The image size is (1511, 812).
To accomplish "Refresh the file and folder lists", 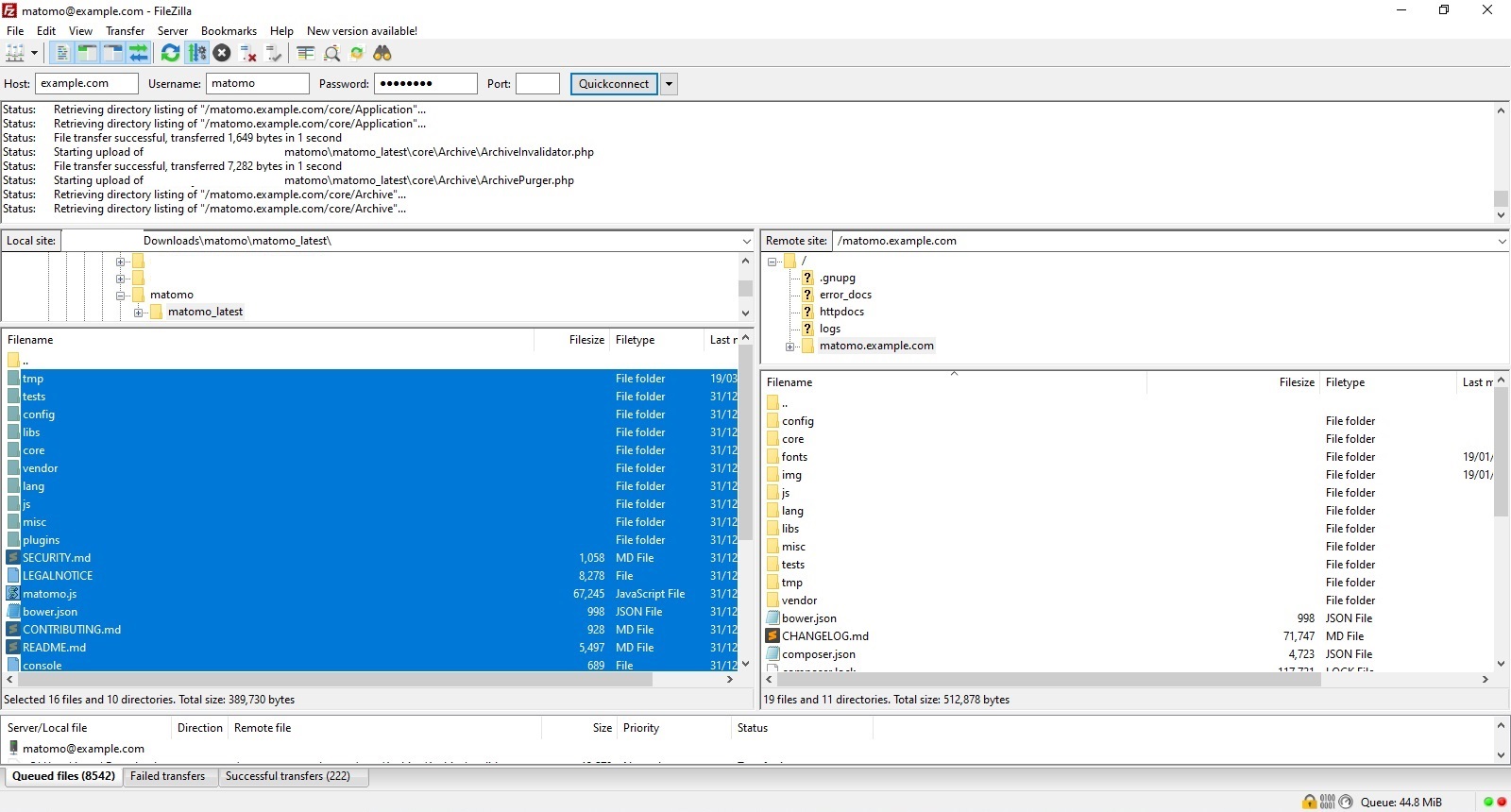I will (x=170, y=54).
